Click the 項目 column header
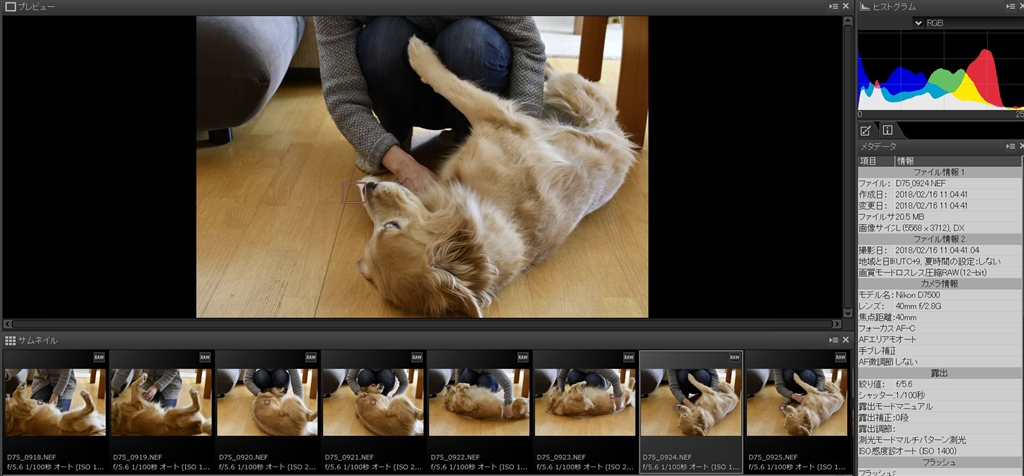Image resolution: width=1024 pixels, height=476 pixels. 875,161
